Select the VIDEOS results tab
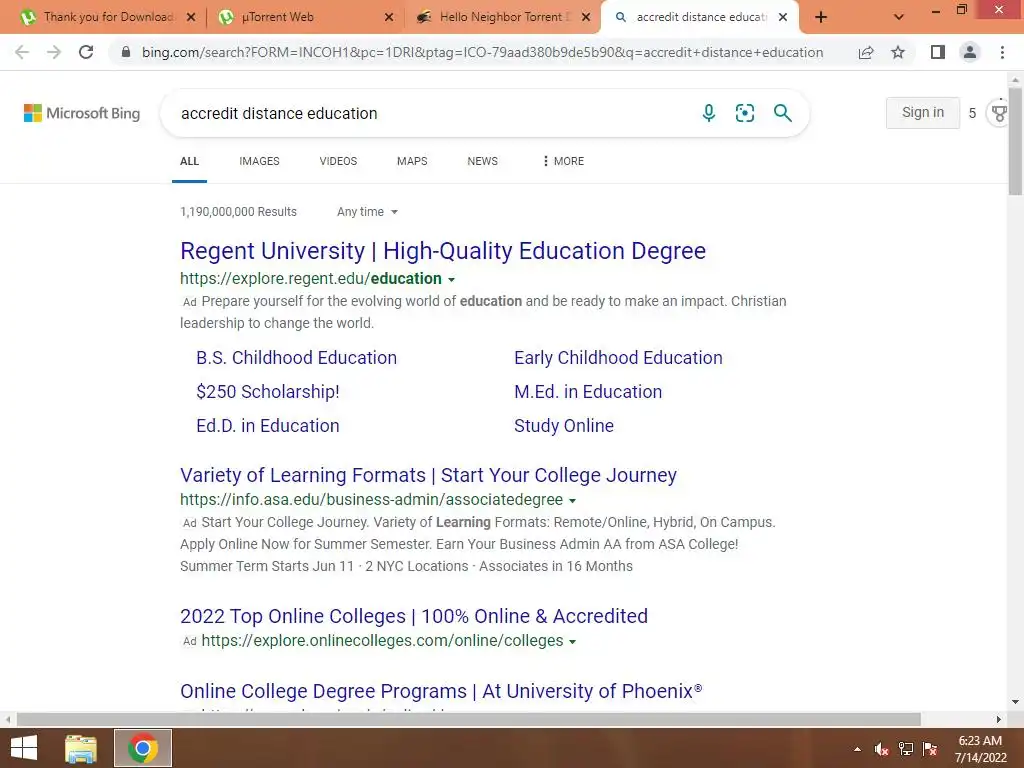The width and height of the screenshot is (1024, 768). (338, 161)
